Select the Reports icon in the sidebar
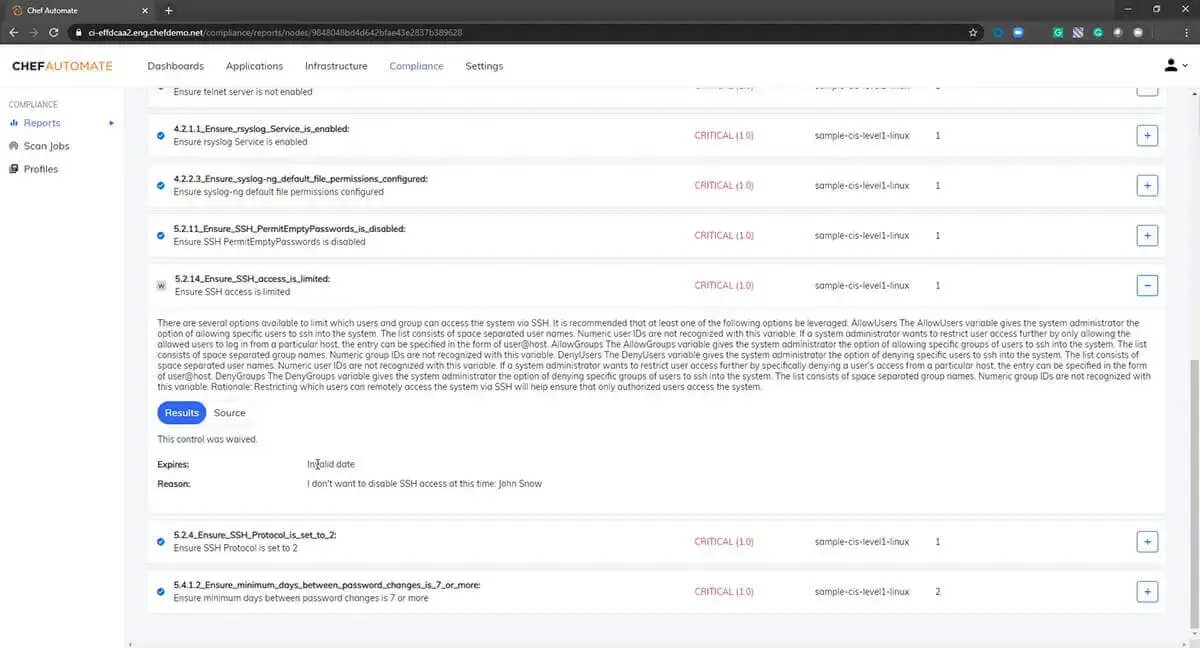This screenshot has width=1200, height=648. click(x=15, y=123)
